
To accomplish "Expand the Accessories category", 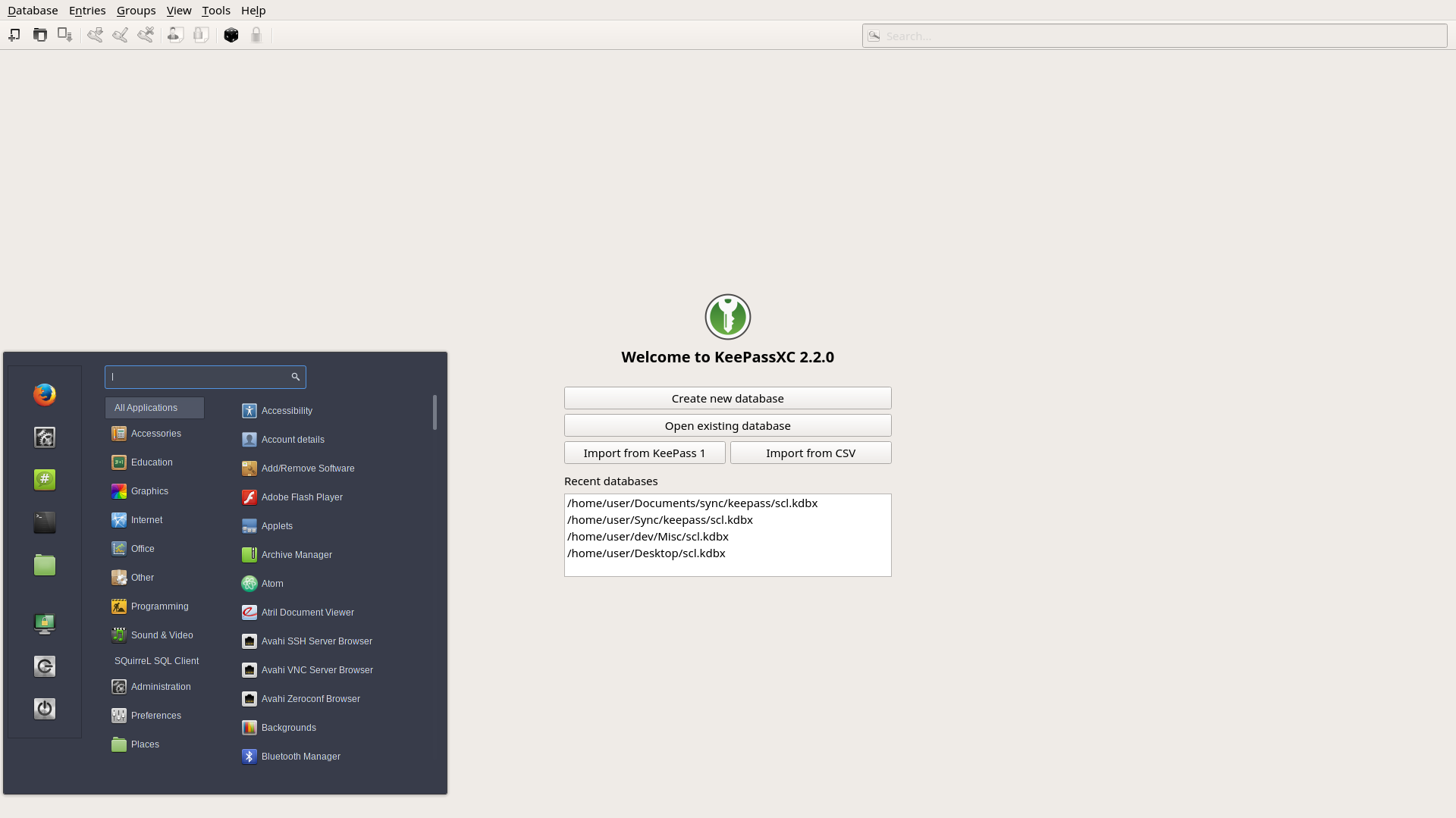I will click(x=155, y=433).
